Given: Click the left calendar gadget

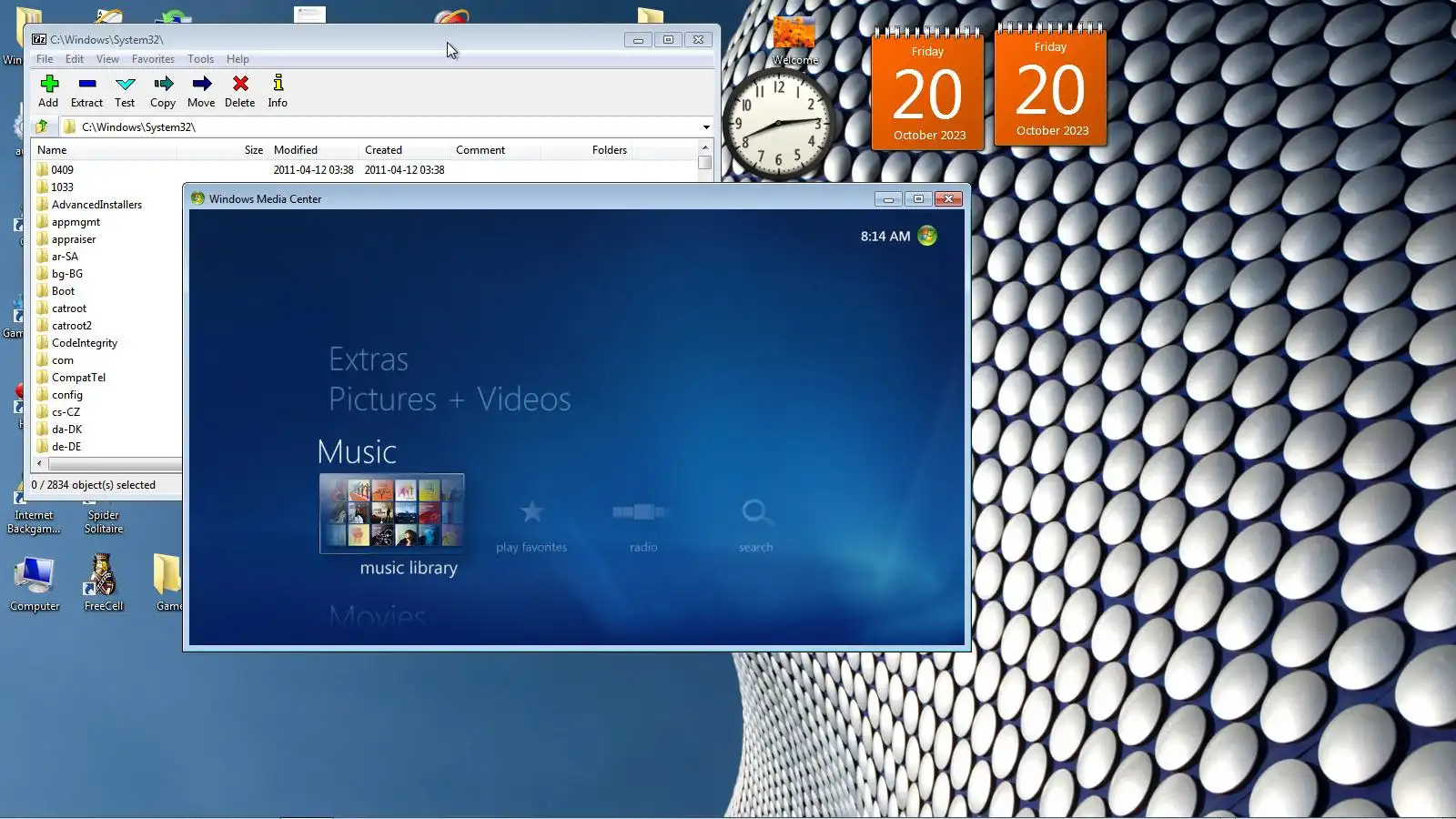Looking at the screenshot, I should (928, 89).
